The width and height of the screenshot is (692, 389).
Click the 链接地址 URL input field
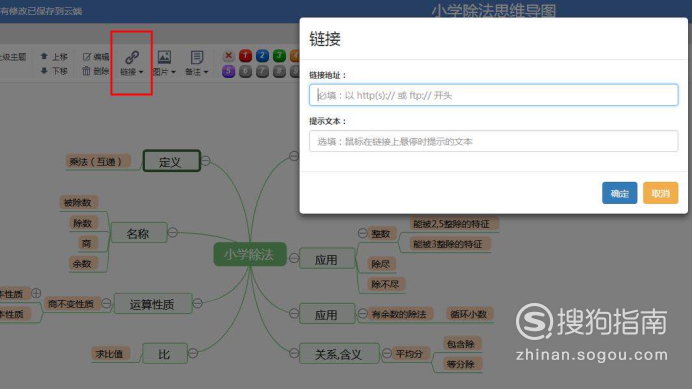493,95
